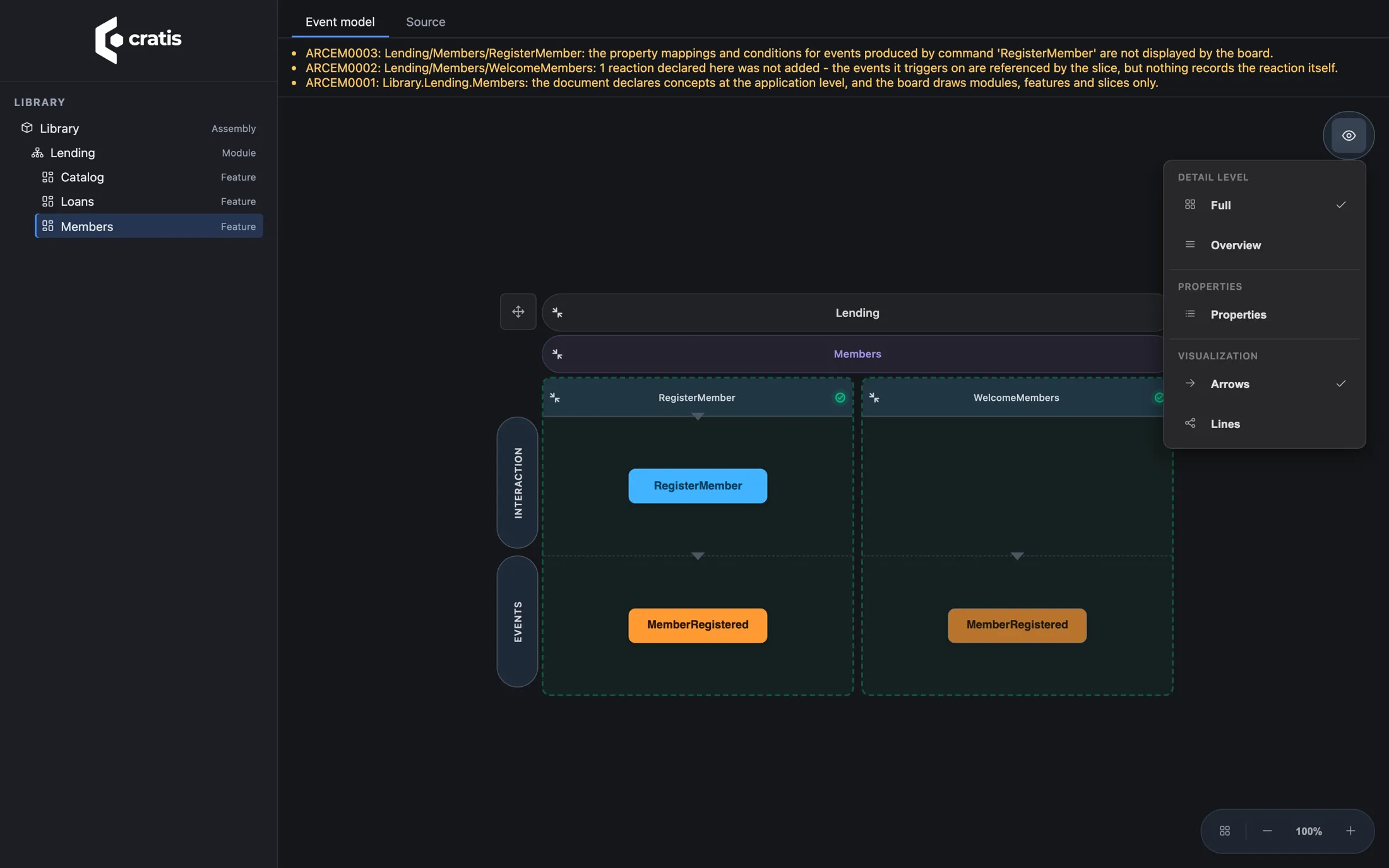Switch to the Source tab
1389x868 pixels.
pos(426,21)
